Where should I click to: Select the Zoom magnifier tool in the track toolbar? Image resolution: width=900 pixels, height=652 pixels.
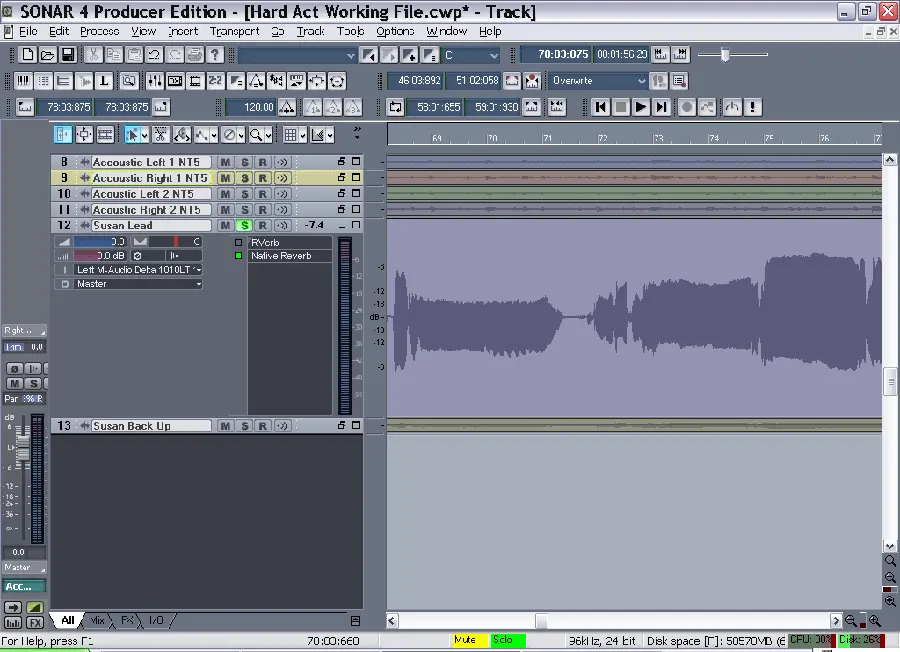coord(256,135)
